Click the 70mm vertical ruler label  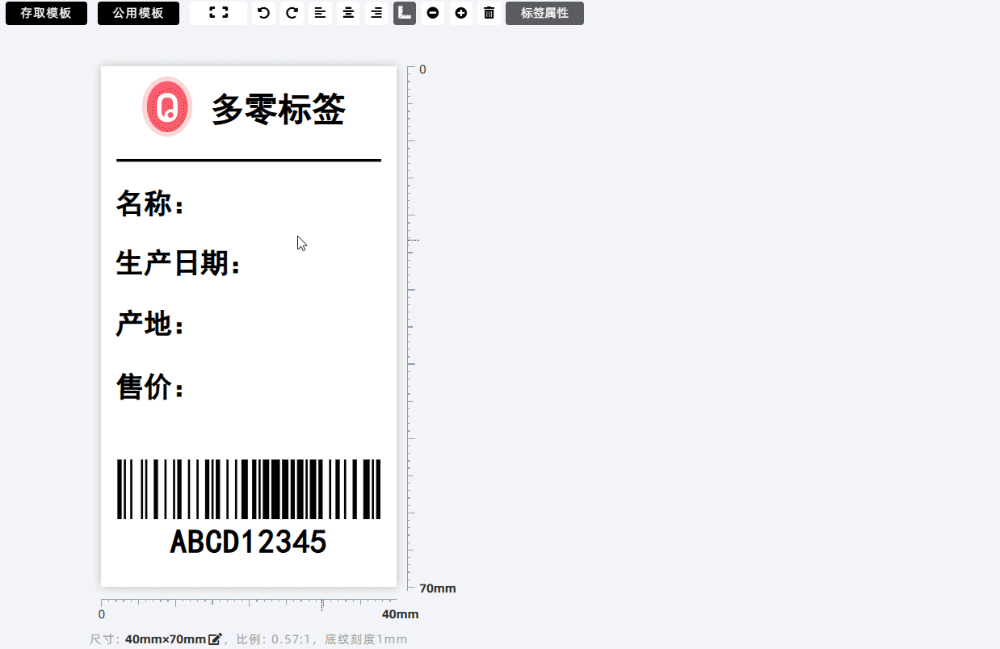pos(438,588)
